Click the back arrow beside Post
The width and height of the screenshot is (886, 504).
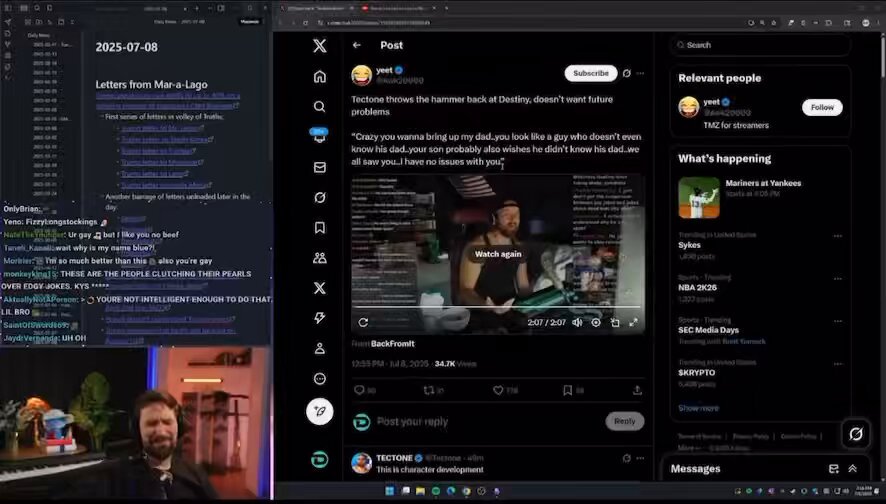pos(357,45)
